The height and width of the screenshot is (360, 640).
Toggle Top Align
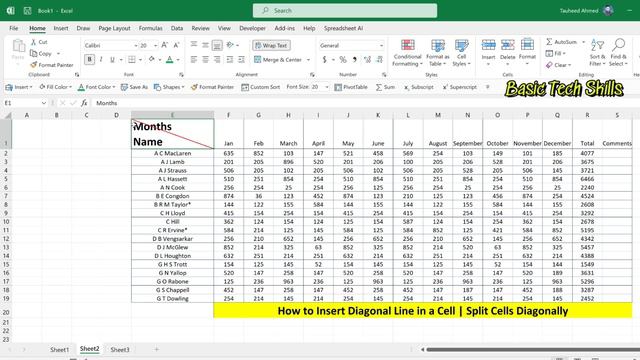tap(194, 45)
